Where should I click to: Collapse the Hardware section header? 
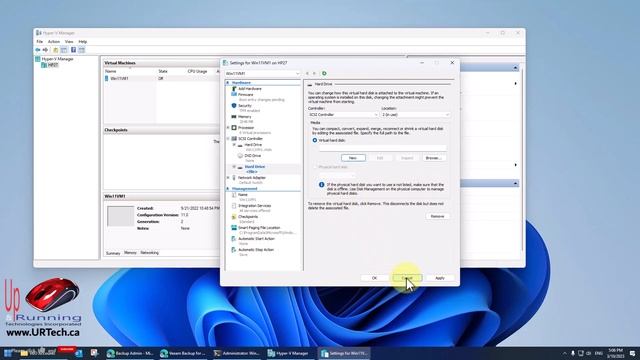(x=228, y=82)
